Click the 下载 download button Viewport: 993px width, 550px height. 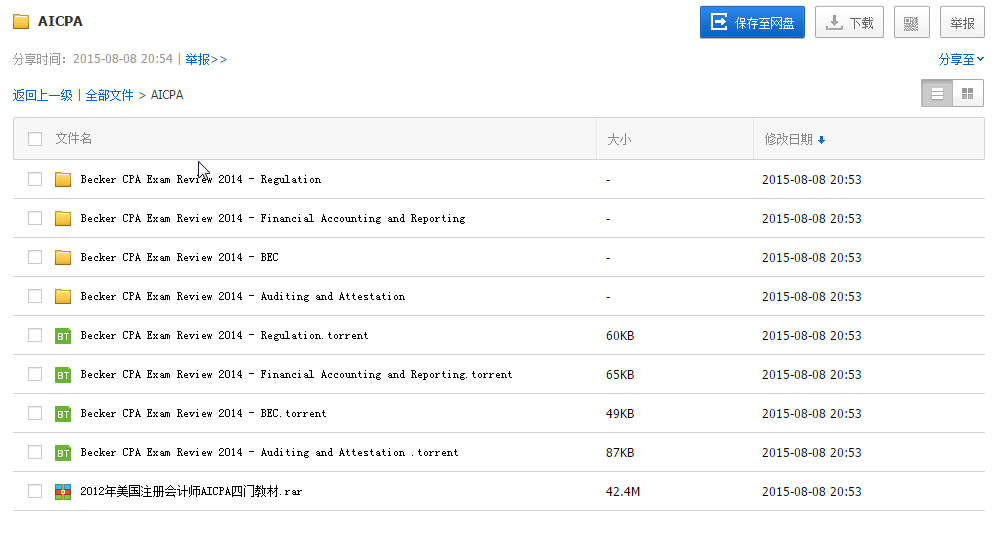(x=849, y=23)
